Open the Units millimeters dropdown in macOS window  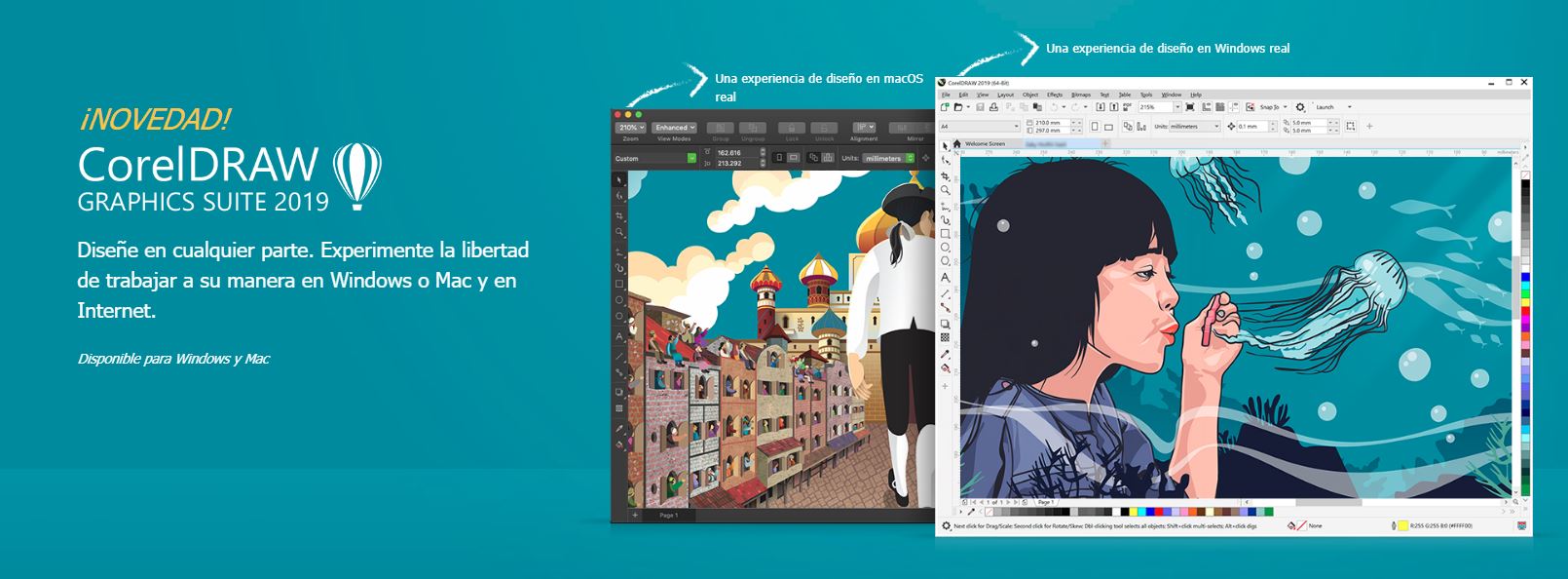pos(890,158)
